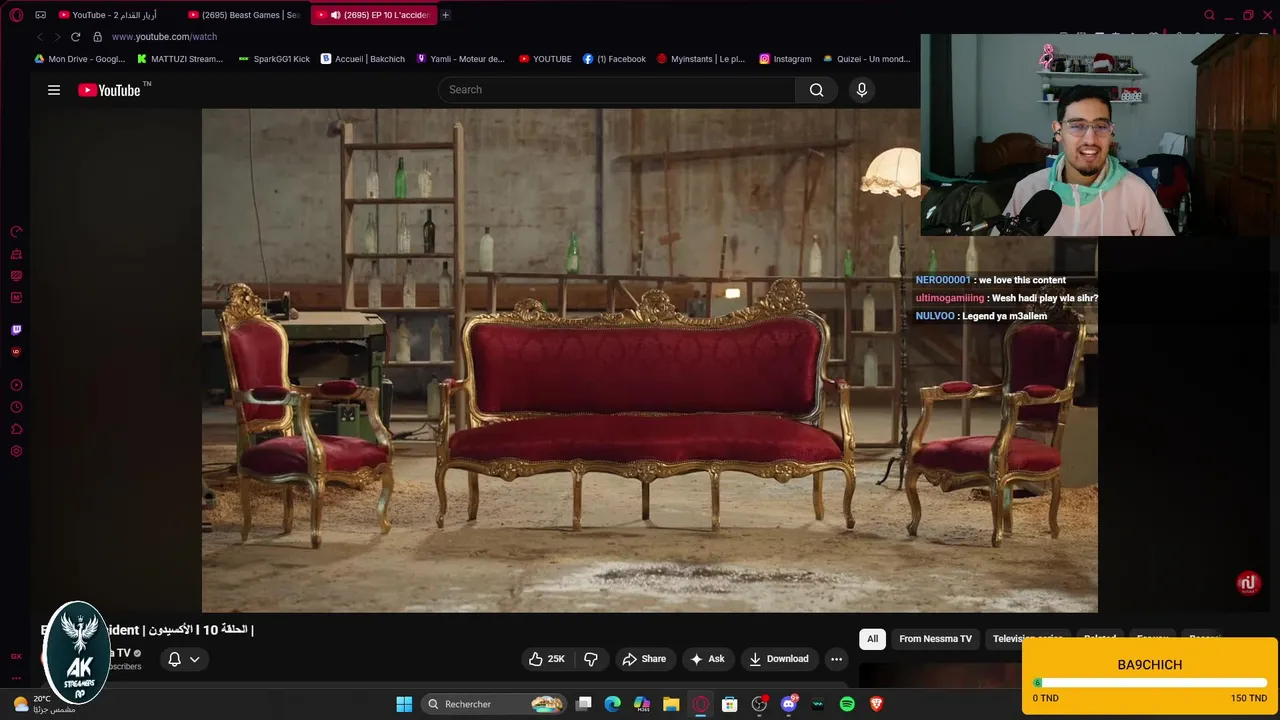Open a new browser tab
Screen dimensions: 1280x720
click(446, 15)
